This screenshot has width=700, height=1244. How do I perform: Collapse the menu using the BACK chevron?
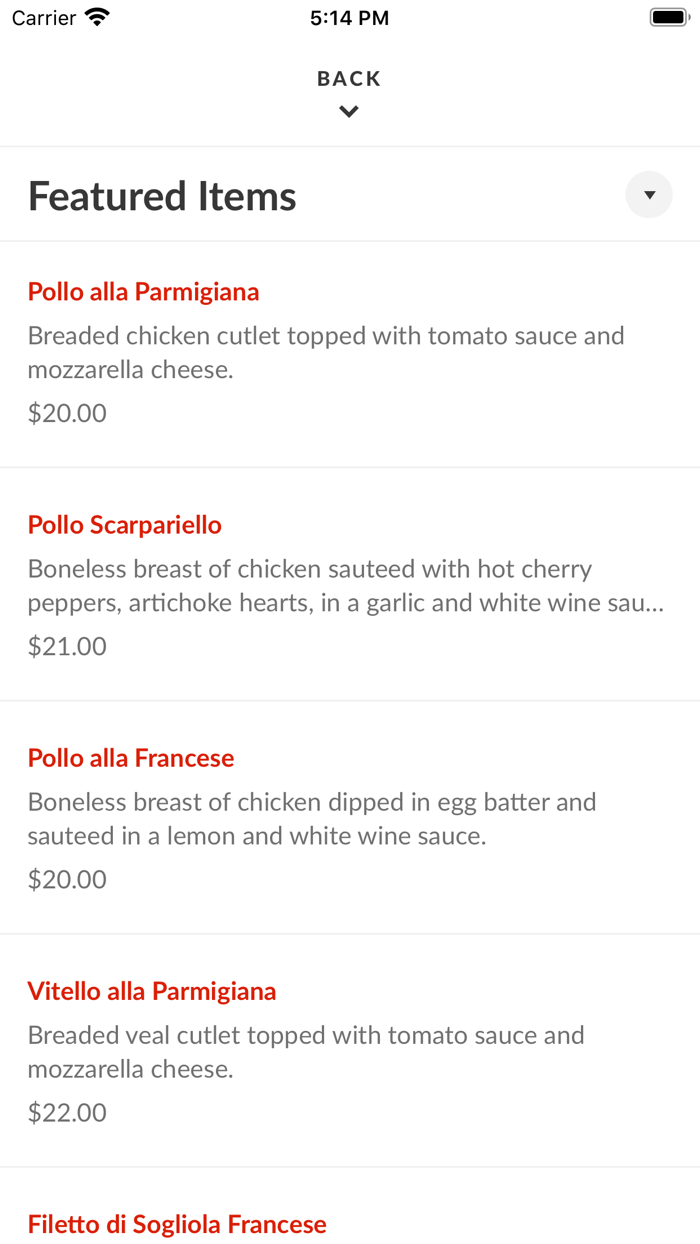coord(348,111)
